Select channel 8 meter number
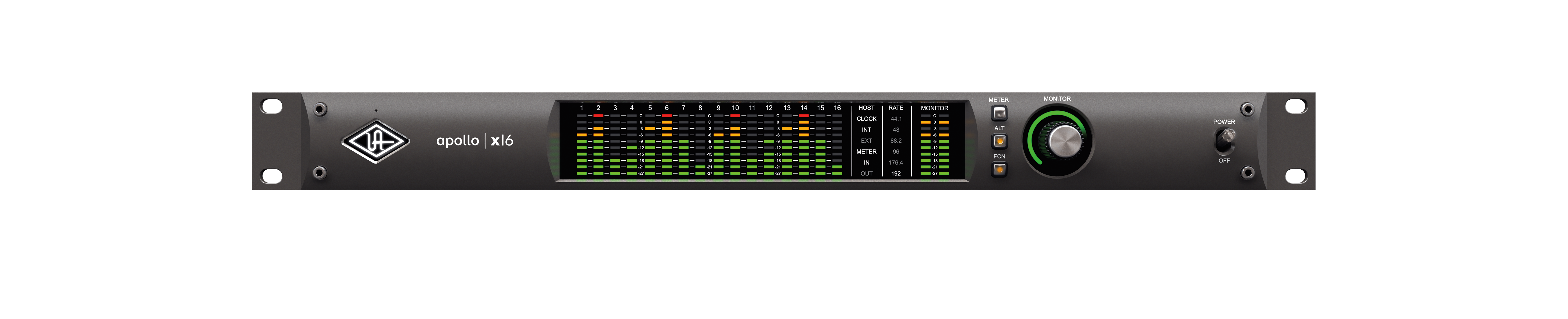Image resolution: width=1568 pixels, height=319 pixels. coord(700,108)
